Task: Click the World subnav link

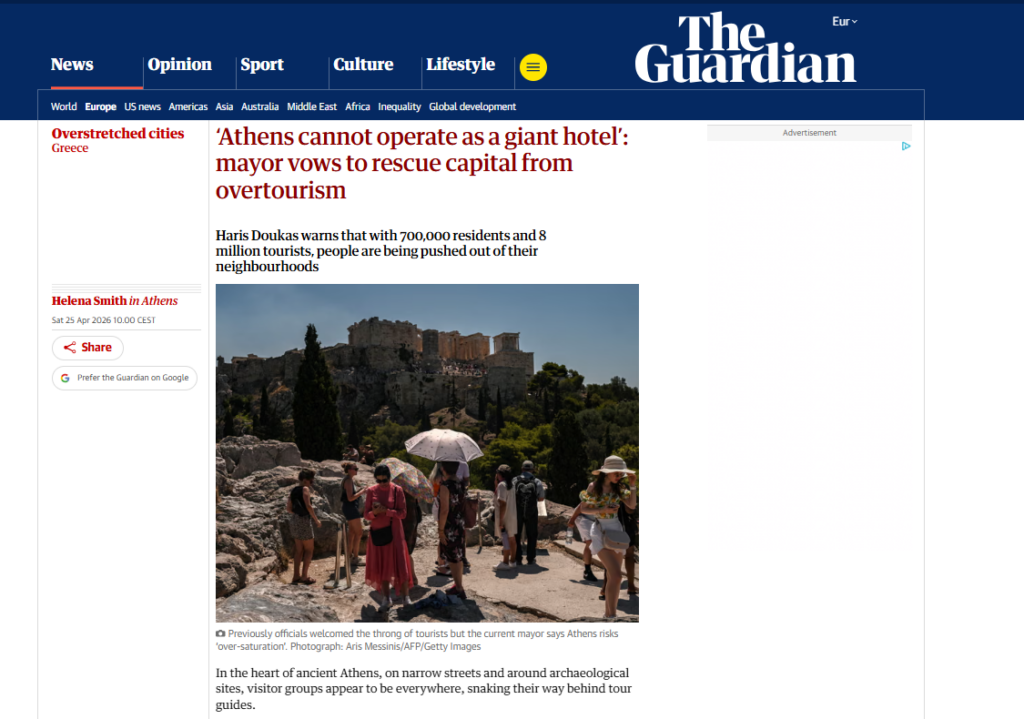Action: coord(64,106)
